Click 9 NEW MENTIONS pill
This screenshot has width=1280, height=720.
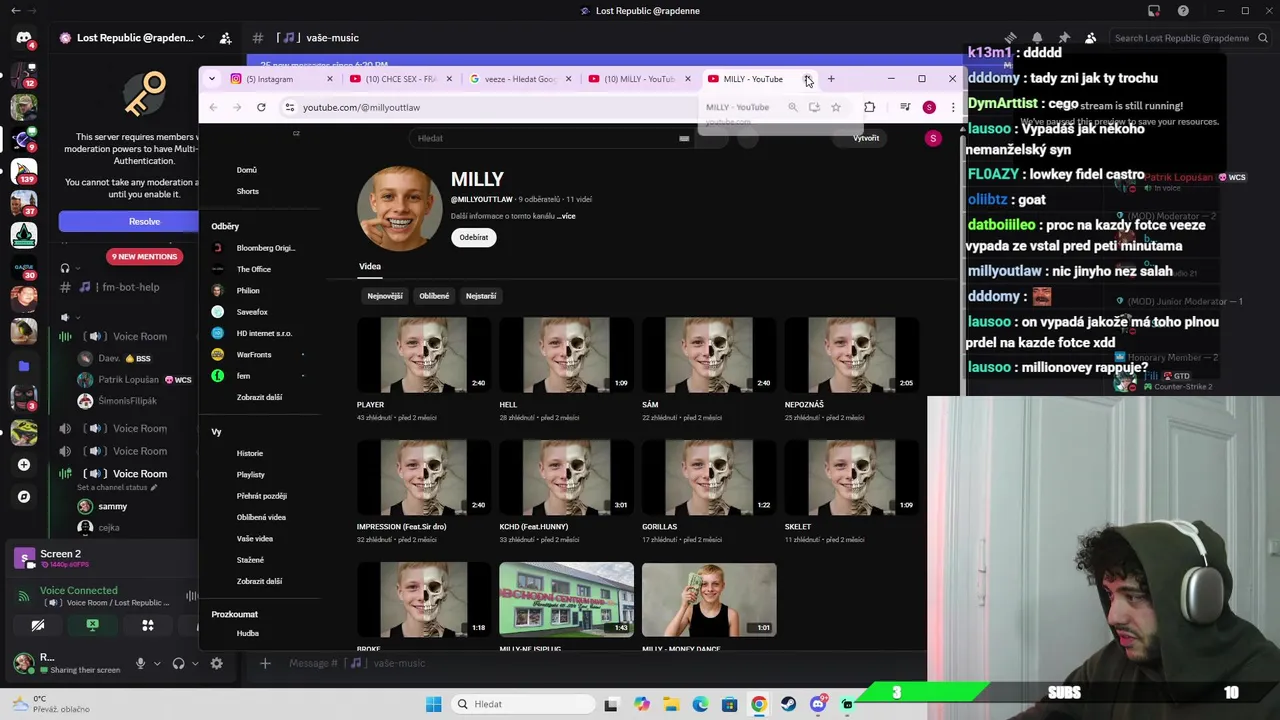[x=144, y=257]
